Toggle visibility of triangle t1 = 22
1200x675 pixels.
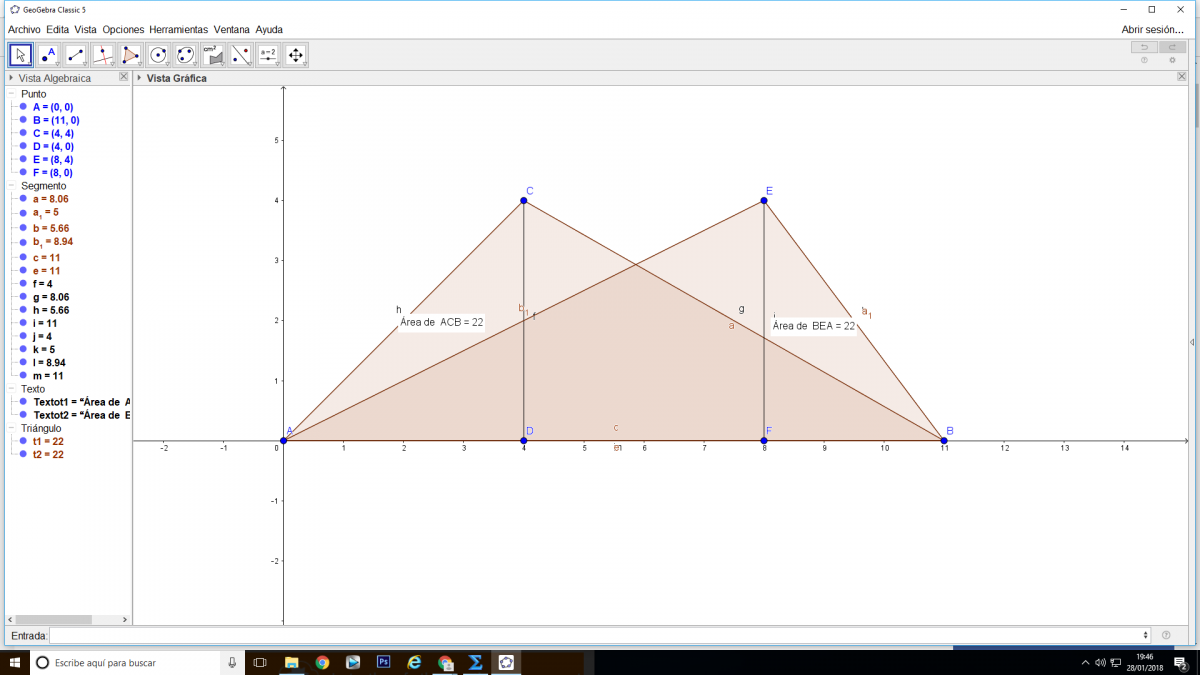tap(22, 441)
